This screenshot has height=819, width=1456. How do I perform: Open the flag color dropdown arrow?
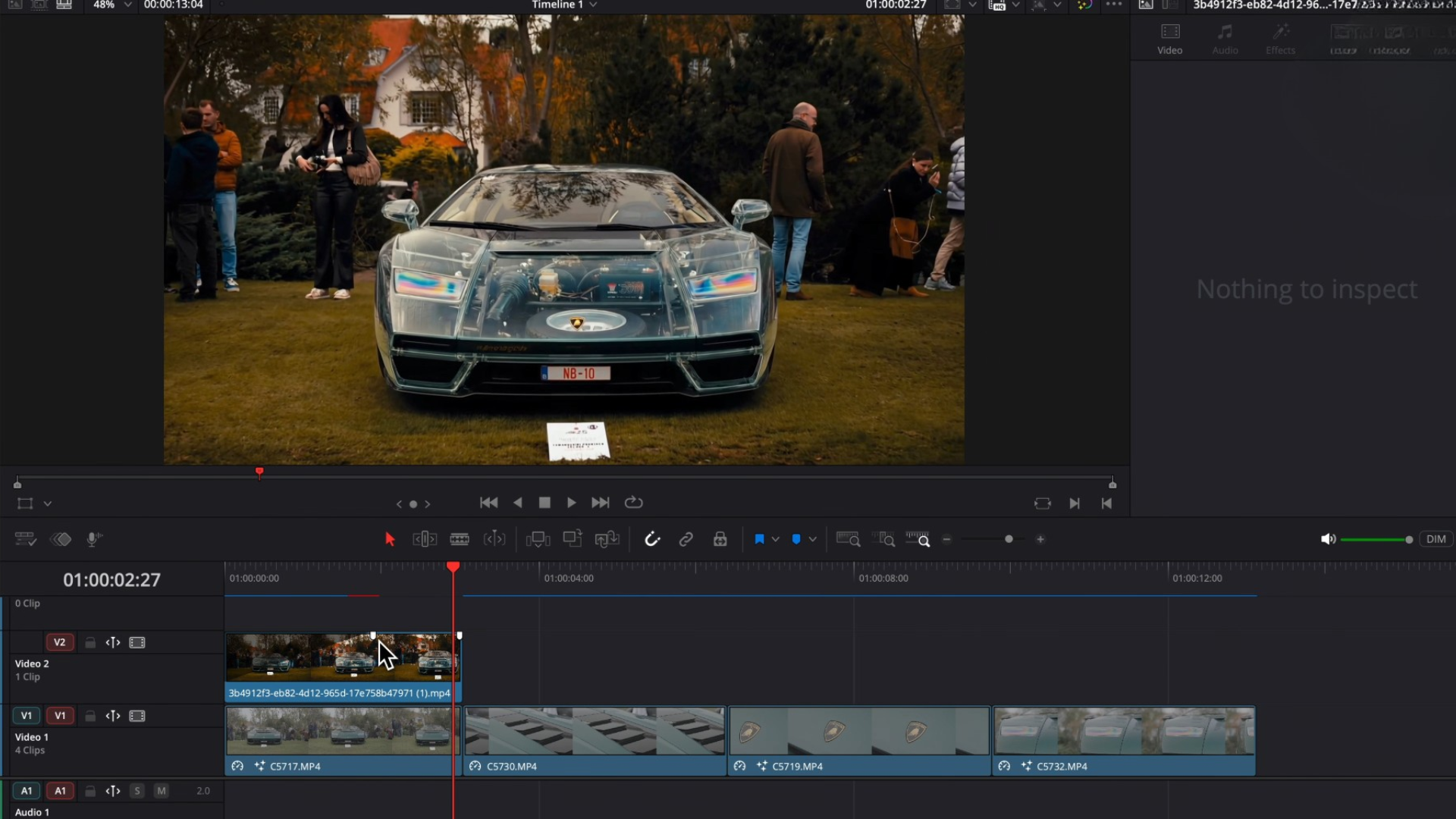pos(775,539)
